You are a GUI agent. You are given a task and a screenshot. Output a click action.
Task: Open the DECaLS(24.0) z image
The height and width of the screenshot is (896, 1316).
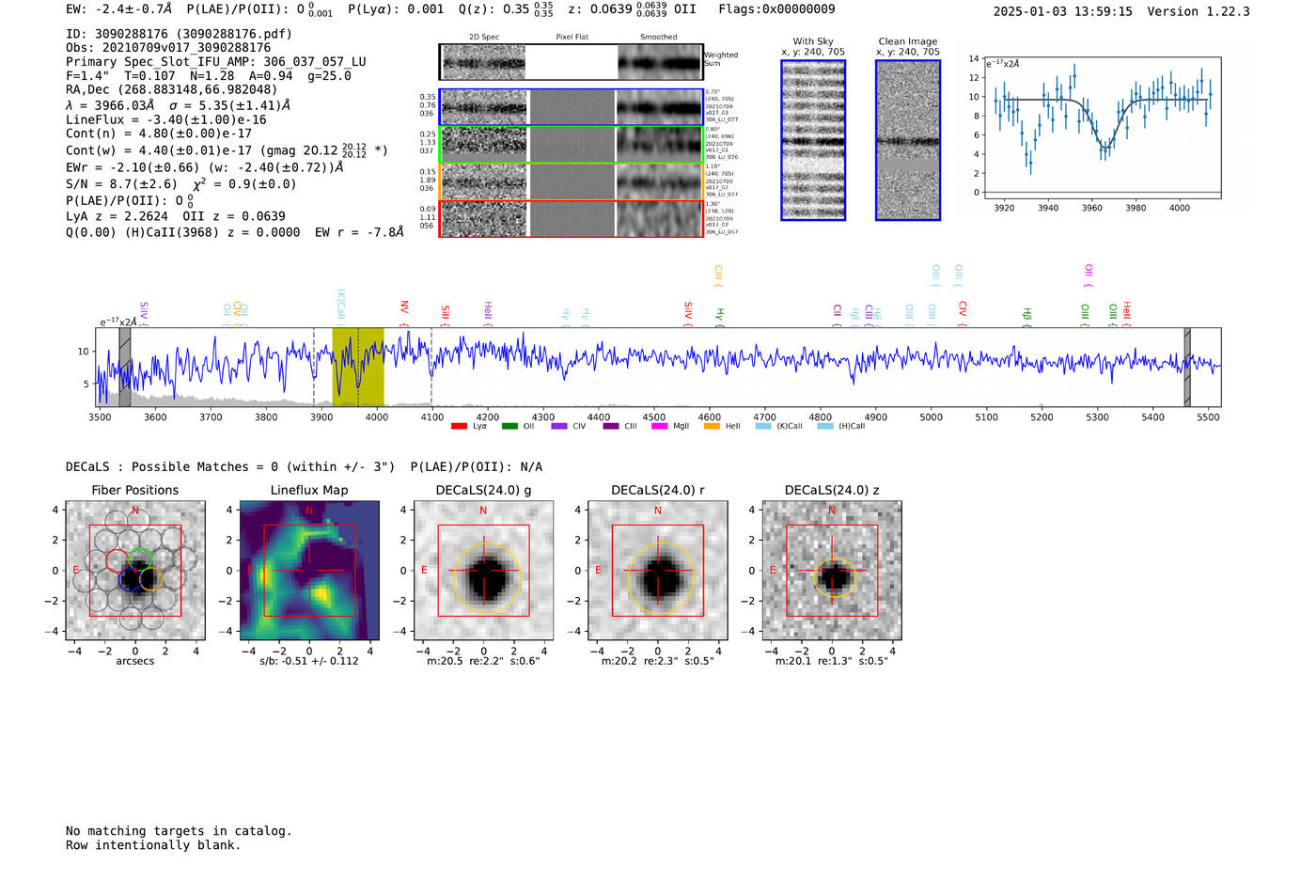point(832,570)
